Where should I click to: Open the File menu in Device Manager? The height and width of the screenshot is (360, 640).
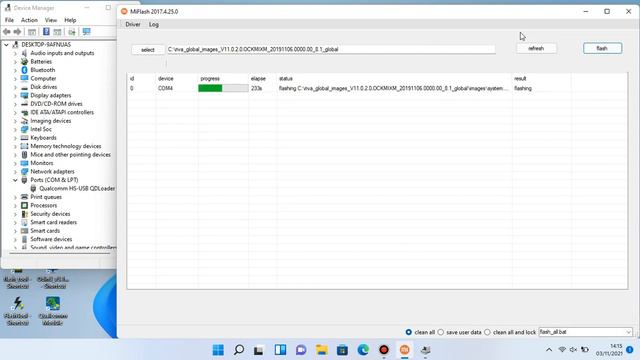click(9, 20)
